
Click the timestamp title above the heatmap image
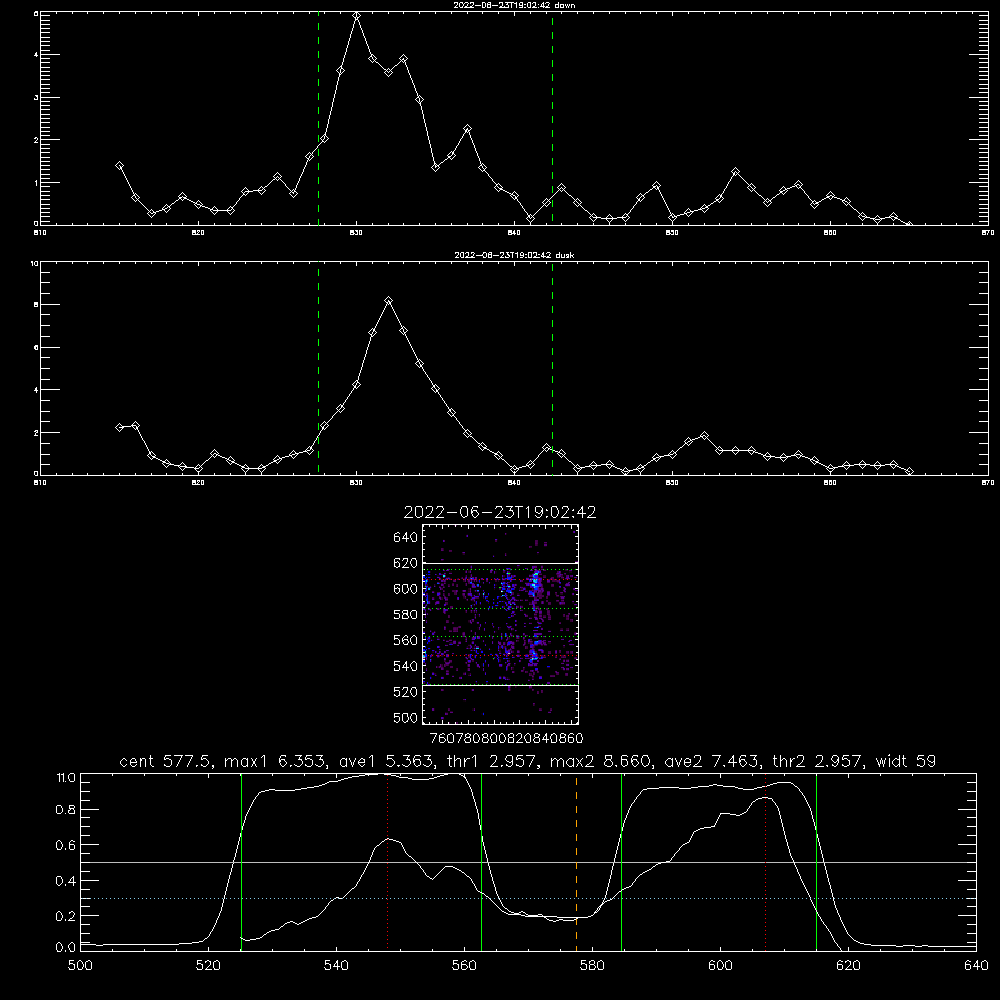[x=500, y=512]
